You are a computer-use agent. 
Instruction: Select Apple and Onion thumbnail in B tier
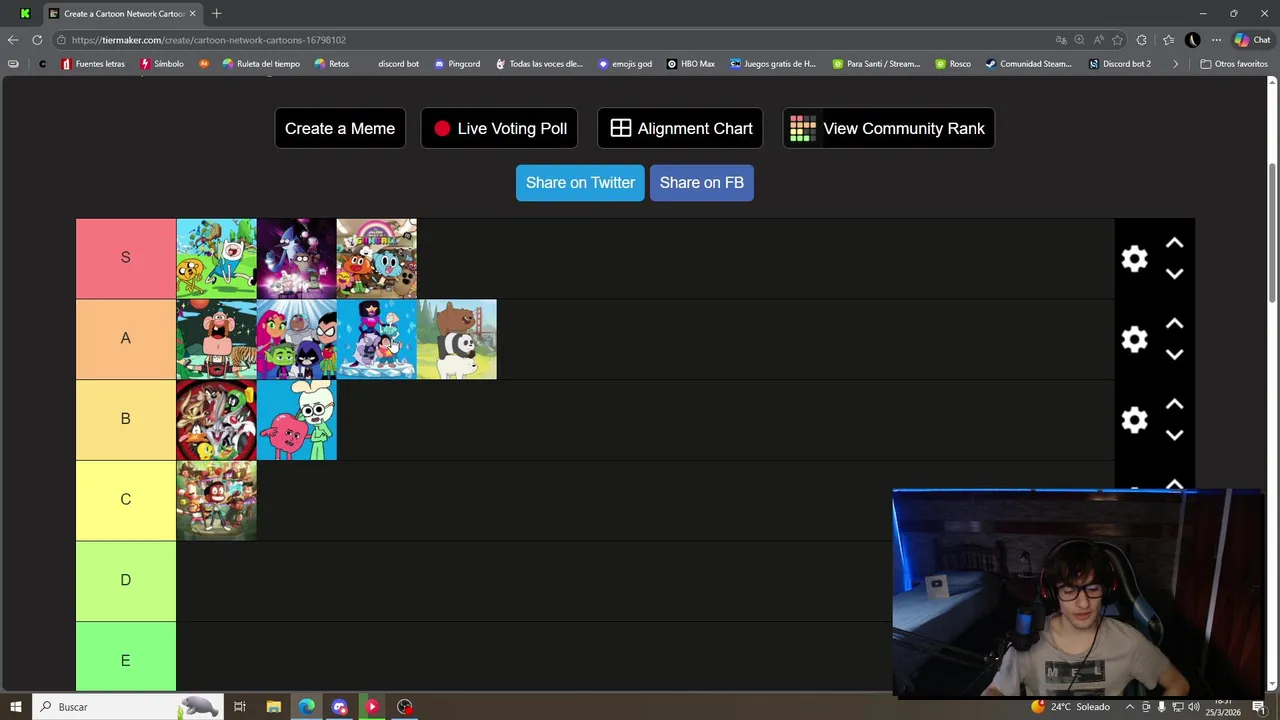pos(296,420)
